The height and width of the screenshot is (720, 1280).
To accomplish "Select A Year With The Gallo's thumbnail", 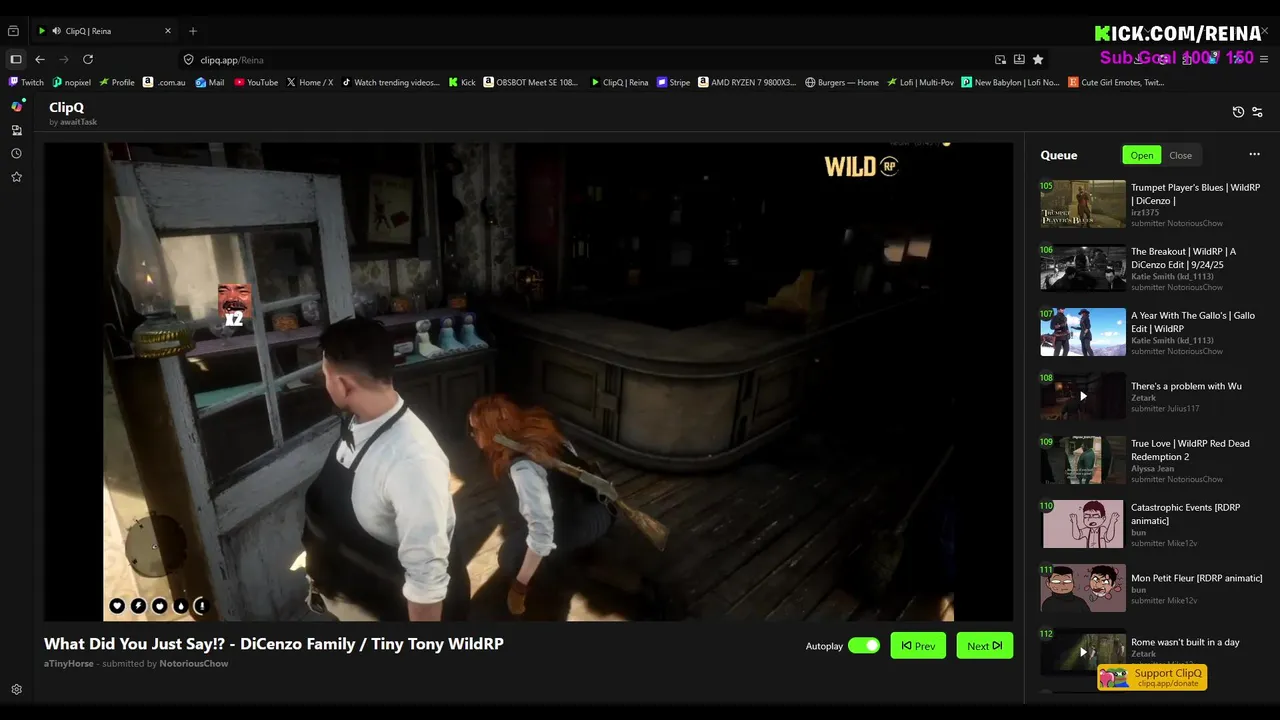I will (x=1083, y=332).
